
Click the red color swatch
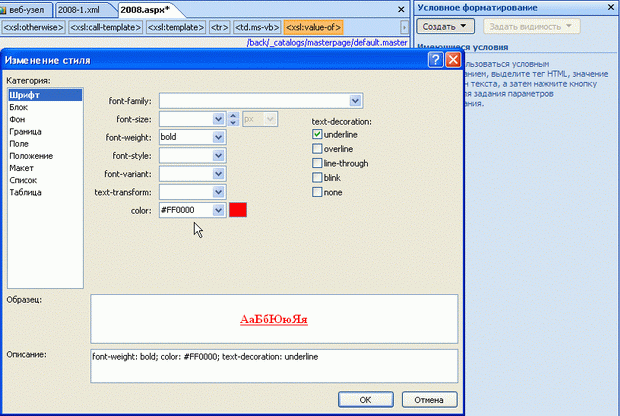coord(237,210)
